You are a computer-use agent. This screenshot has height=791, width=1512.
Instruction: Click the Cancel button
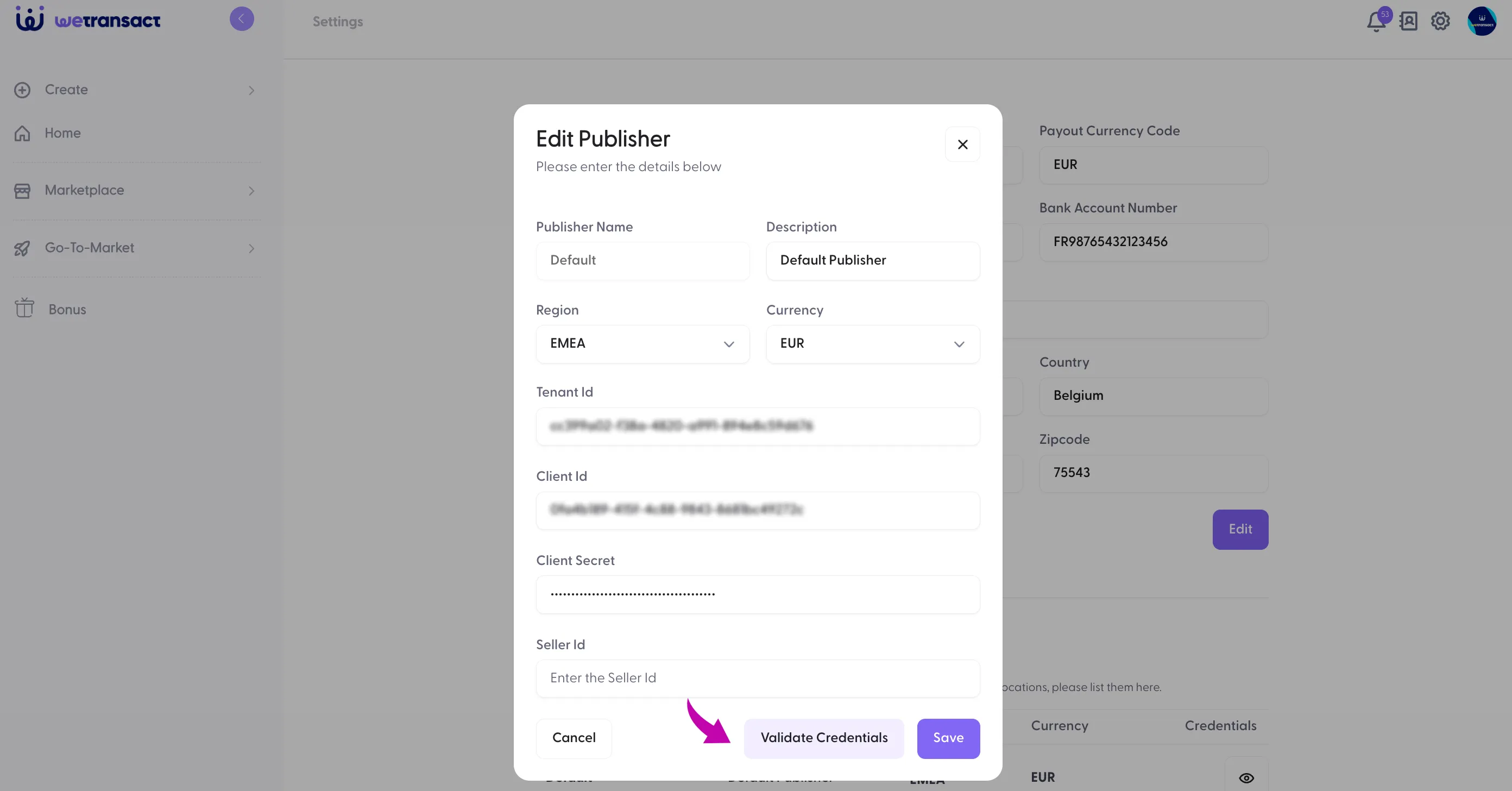point(574,738)
